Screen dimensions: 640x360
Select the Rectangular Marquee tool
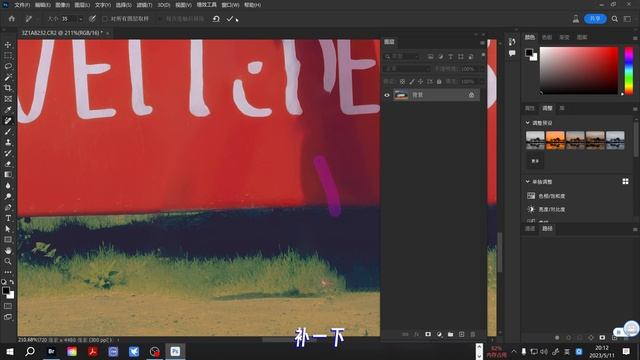coord(8,56)
